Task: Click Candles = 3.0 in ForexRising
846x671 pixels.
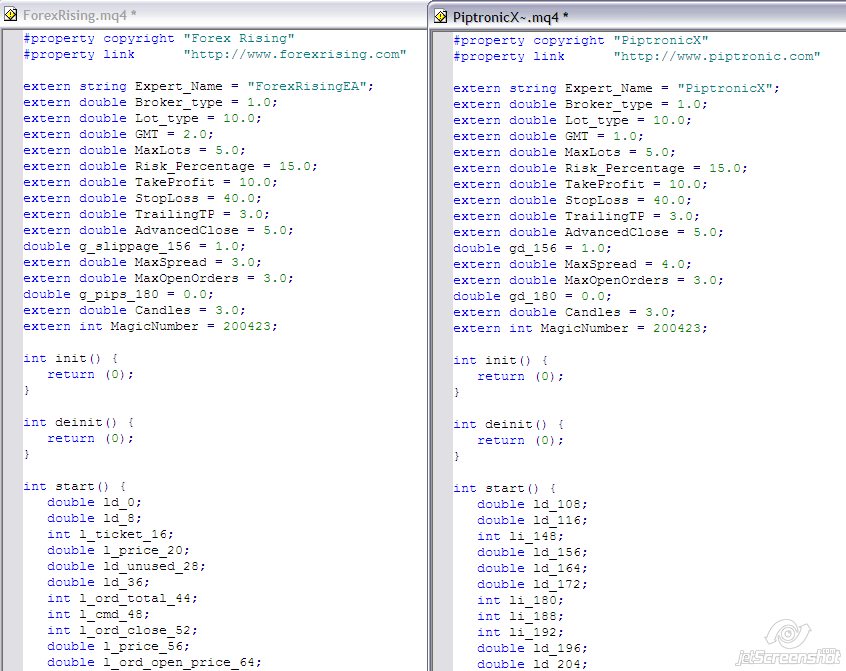Action: 134,311
